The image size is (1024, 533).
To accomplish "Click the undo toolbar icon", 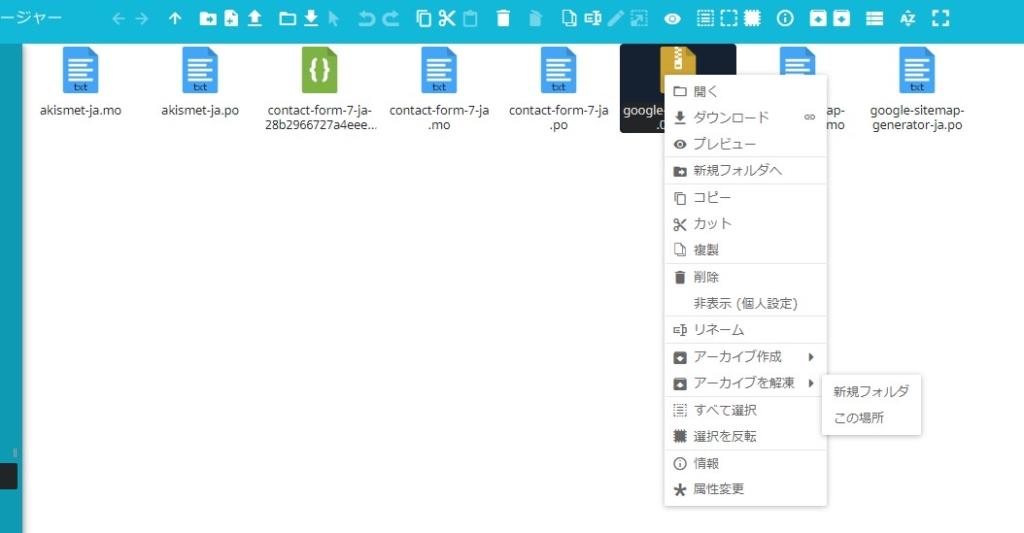I will coord(367,19).
